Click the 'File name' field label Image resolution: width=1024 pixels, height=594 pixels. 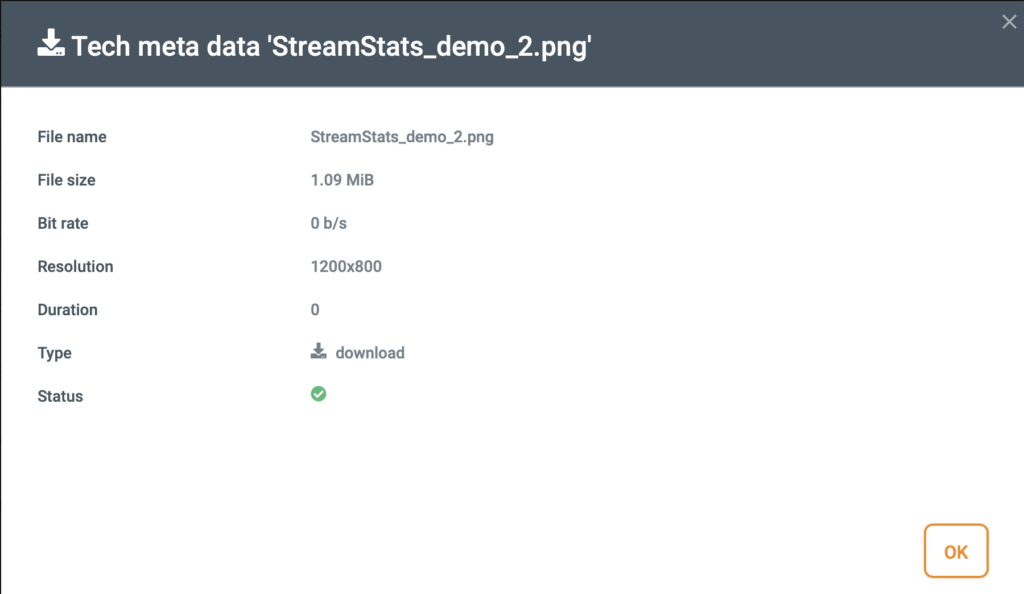pyautogui.click(x=72, y=137)
